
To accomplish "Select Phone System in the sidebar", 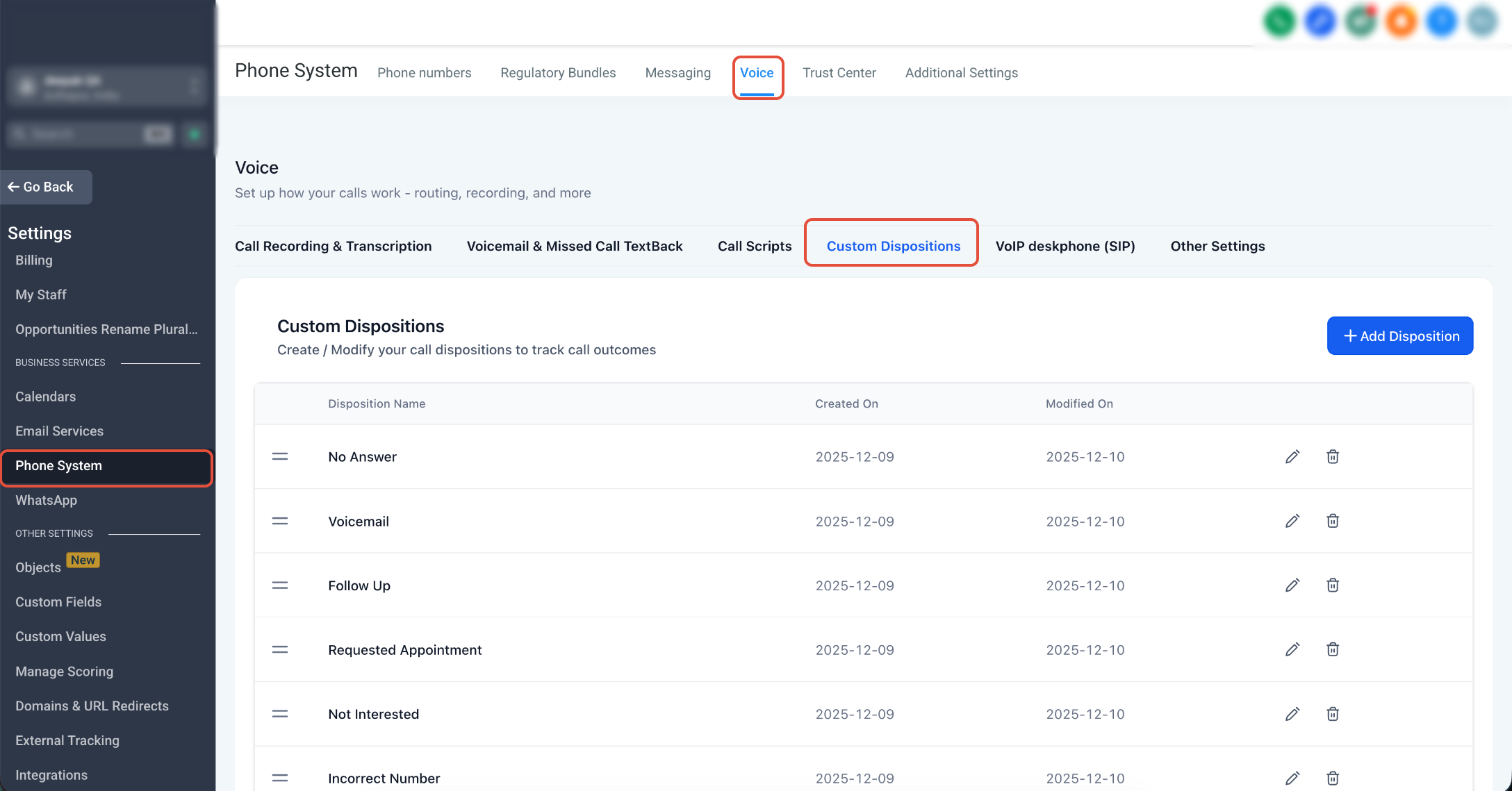I will click(x=107, y=466).
